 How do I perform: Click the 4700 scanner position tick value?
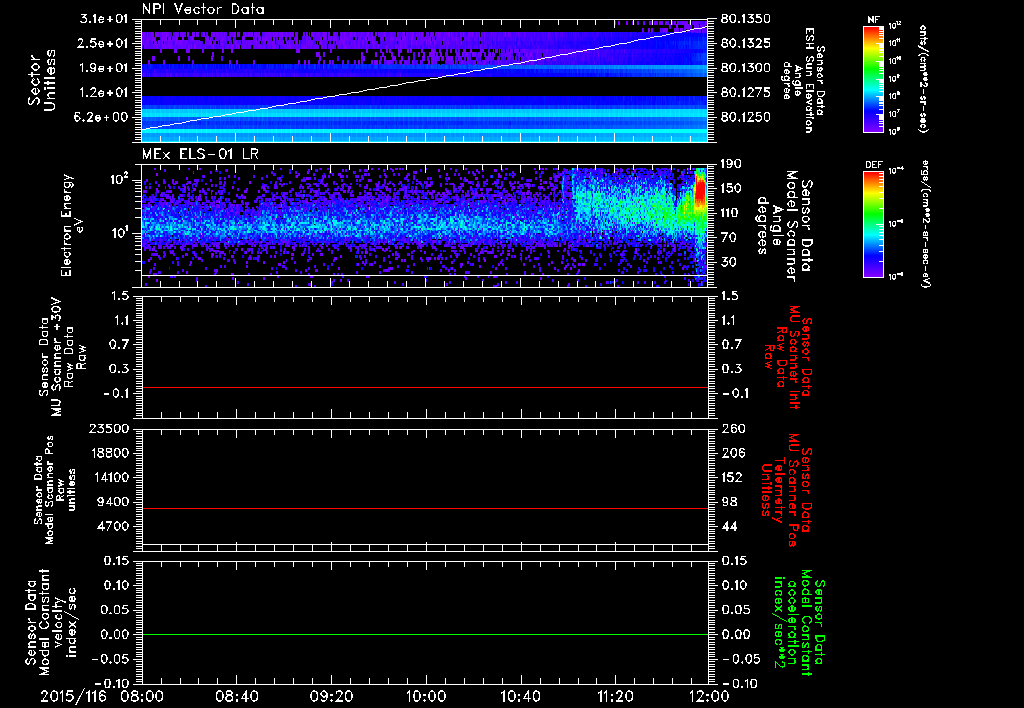tap(113, 526)
